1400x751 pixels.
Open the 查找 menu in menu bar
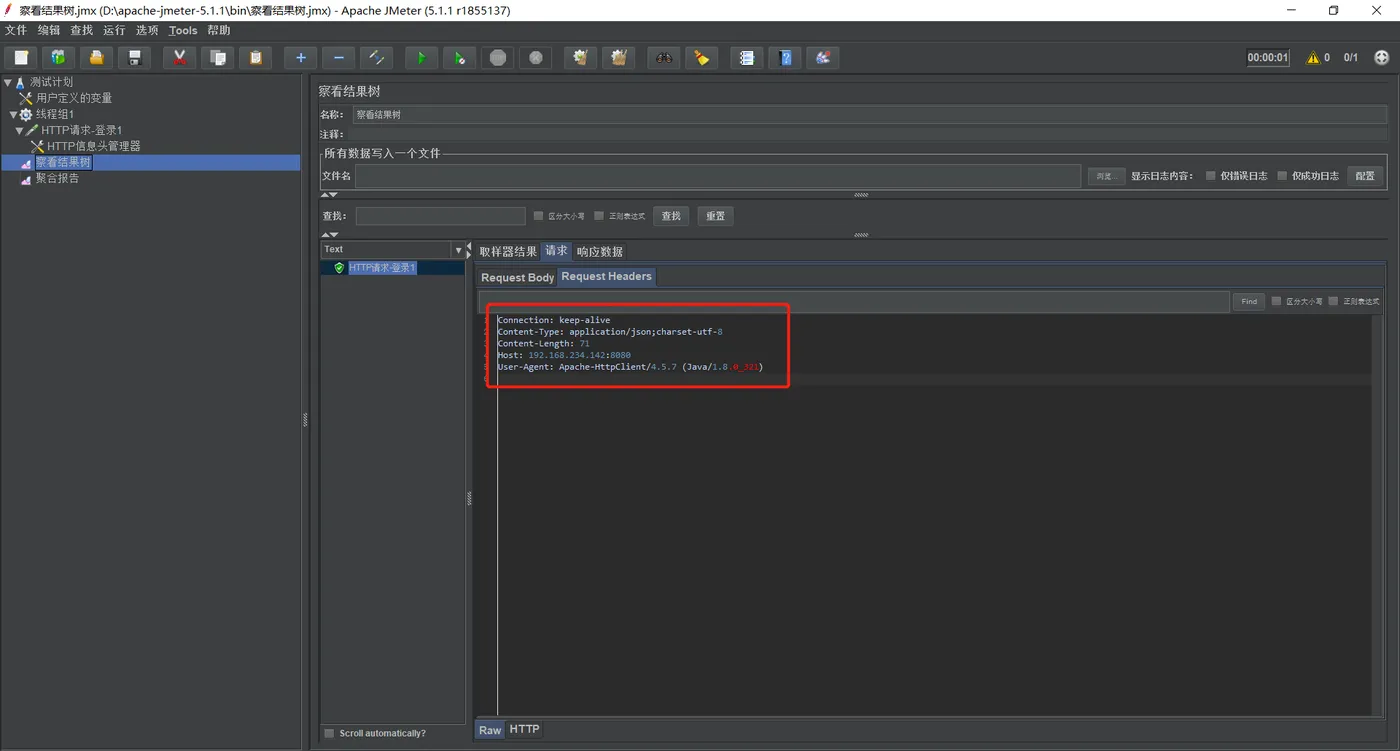click(x=81, y=31)
